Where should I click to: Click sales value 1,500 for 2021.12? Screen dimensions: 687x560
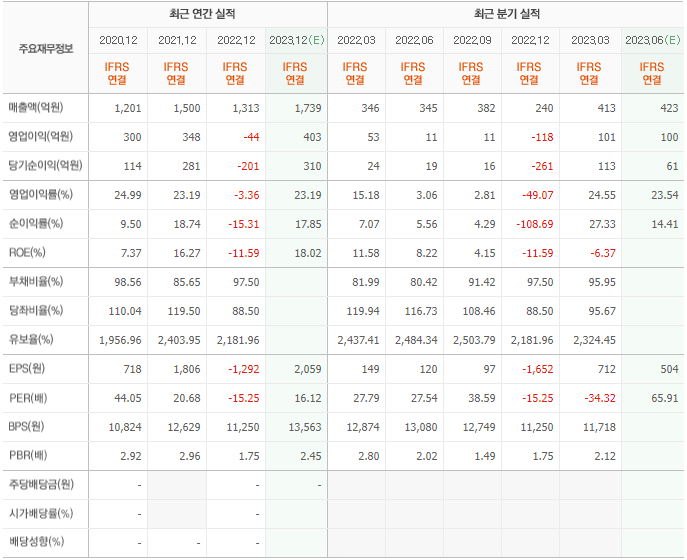coord(187,108)
